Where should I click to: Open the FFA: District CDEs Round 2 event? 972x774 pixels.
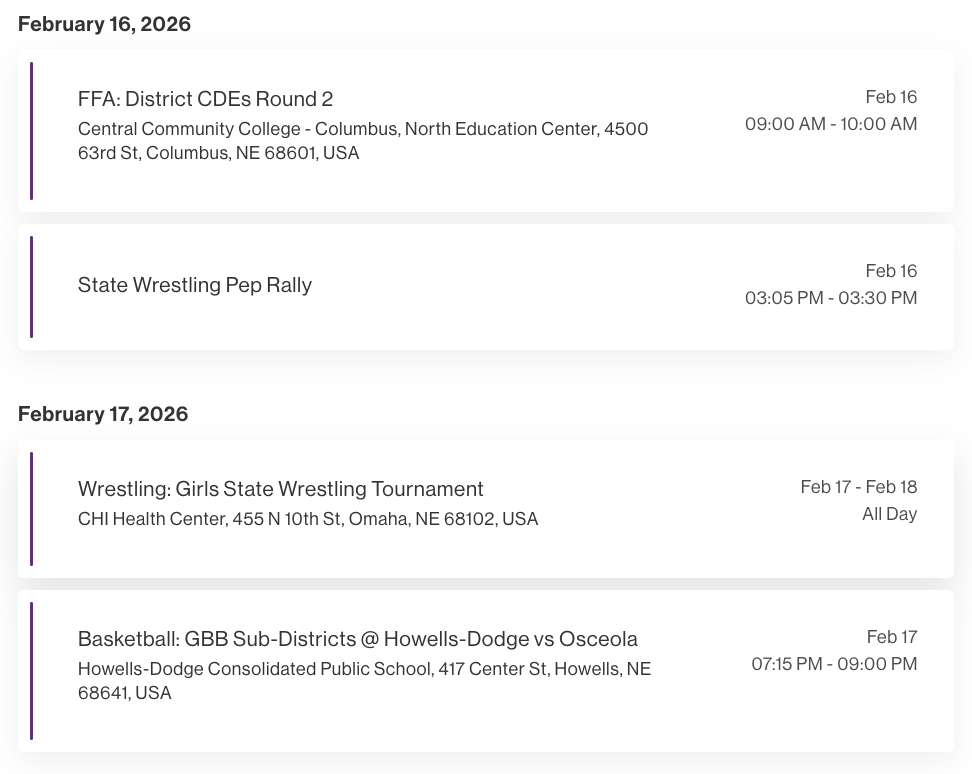pyautogui.click(x=205, y=99)
